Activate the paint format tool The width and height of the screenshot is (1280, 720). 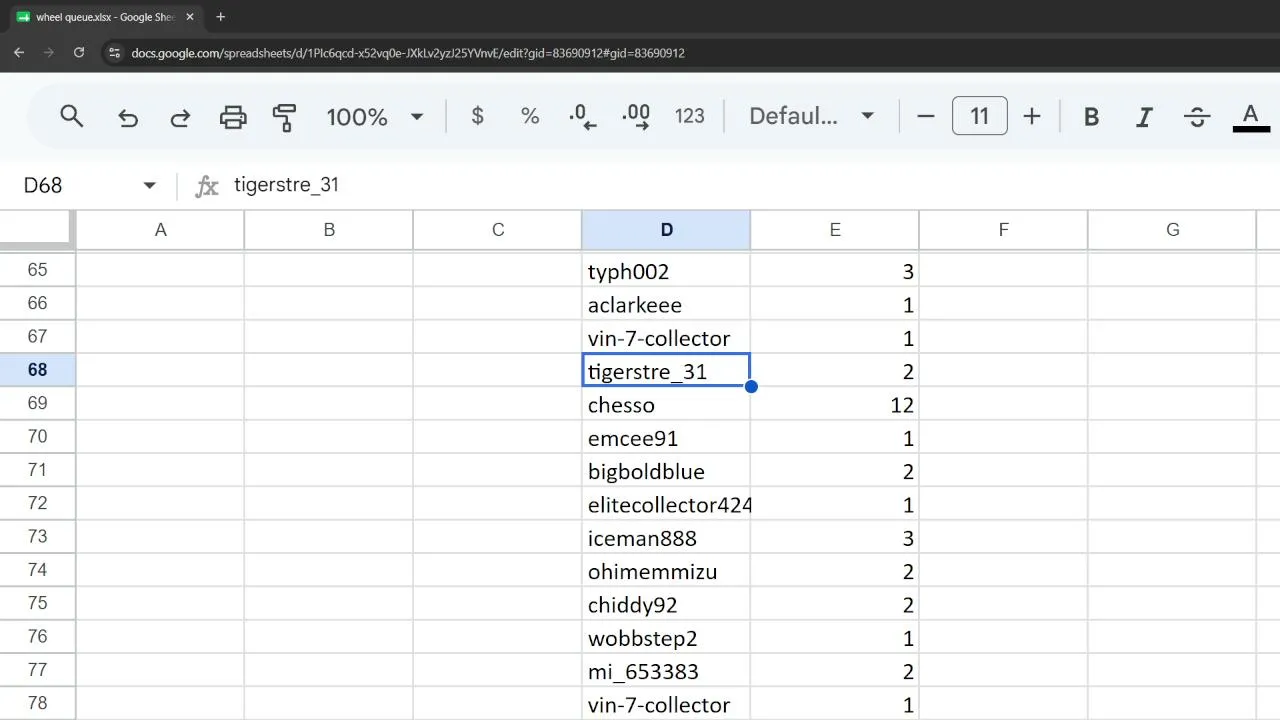point(285,116)
